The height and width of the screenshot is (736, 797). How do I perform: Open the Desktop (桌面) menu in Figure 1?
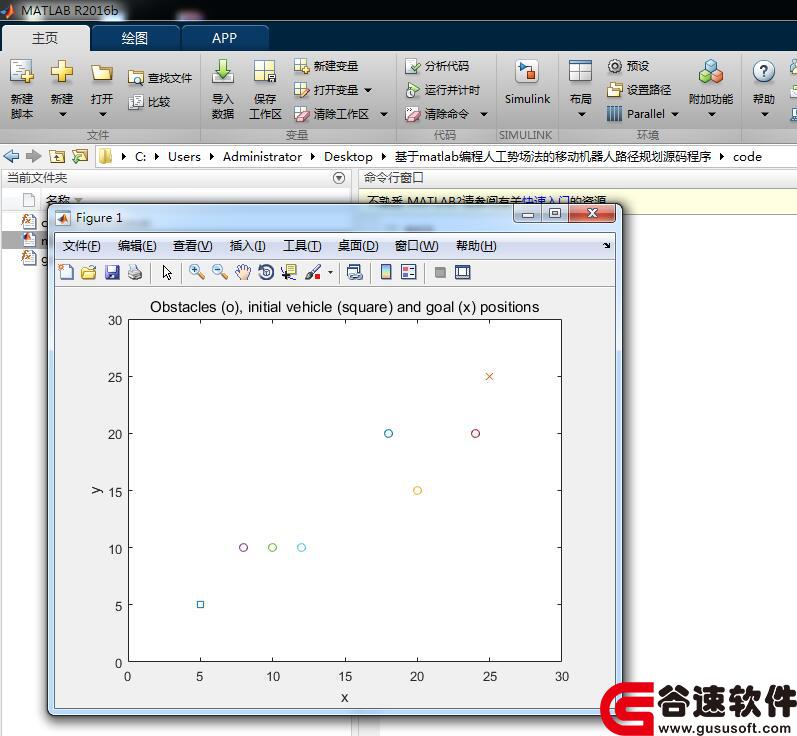(358, 246)
